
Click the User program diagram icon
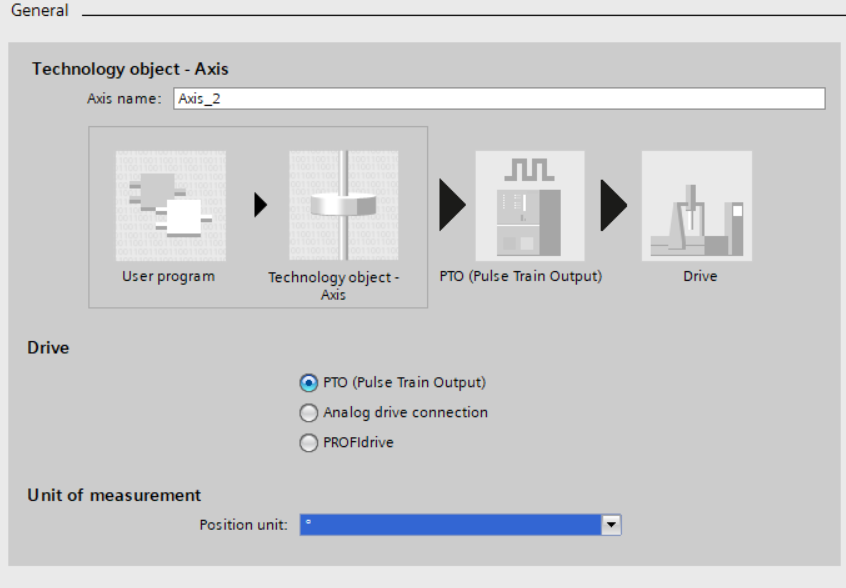coord(170,206)
